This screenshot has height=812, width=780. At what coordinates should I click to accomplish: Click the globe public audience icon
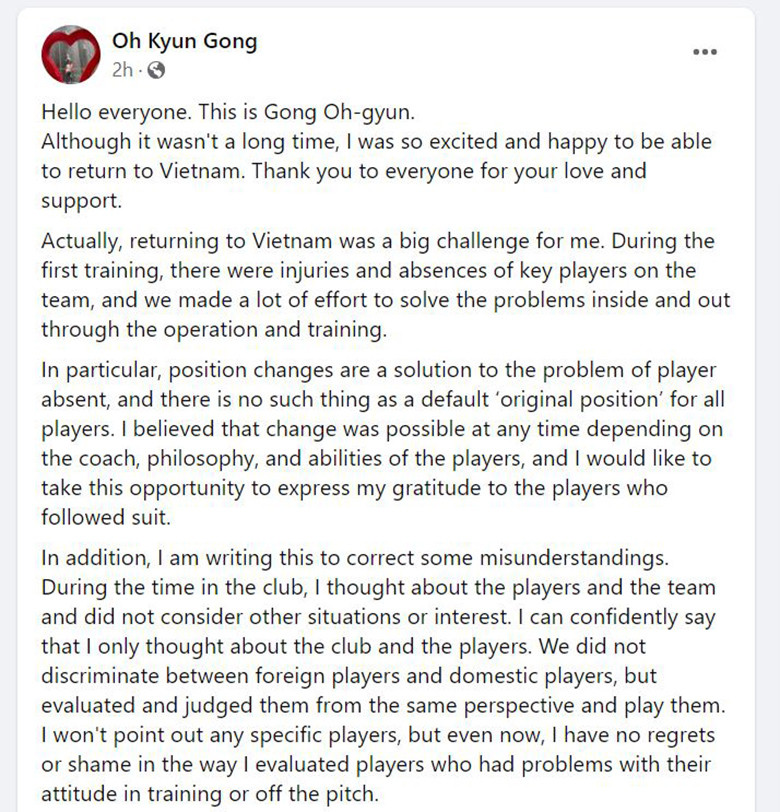click(156, 70)
